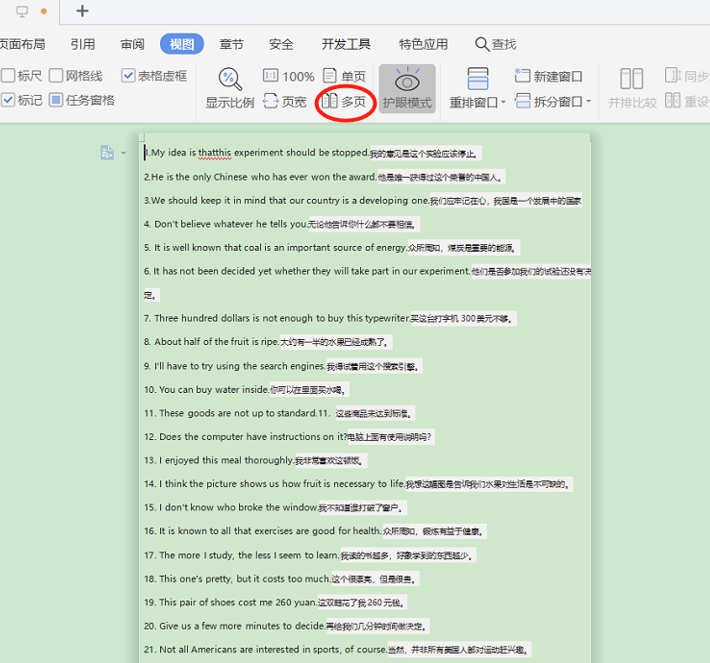Open the 特色应用 featured apps tab

pos(423,44)
